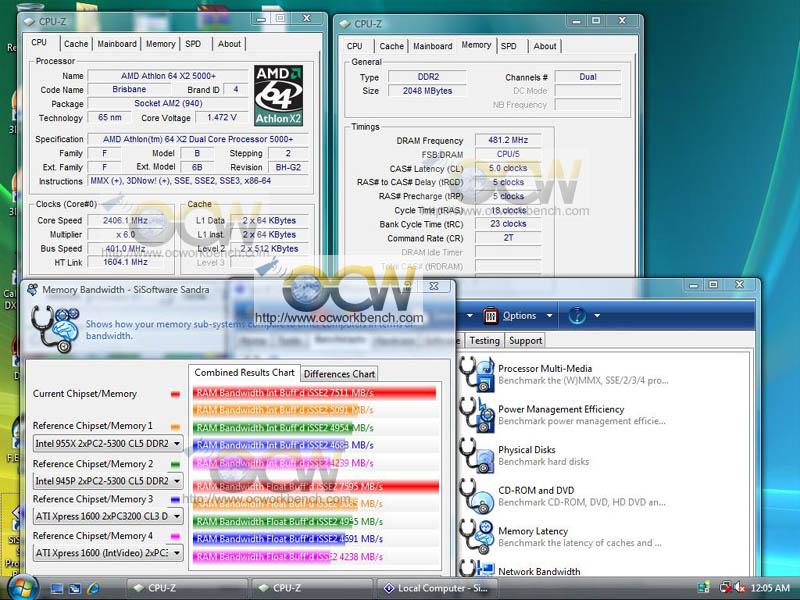Click the DRAM Frequency value field
Viewport: 800px width, 600px height.
(x=508, y=140)
